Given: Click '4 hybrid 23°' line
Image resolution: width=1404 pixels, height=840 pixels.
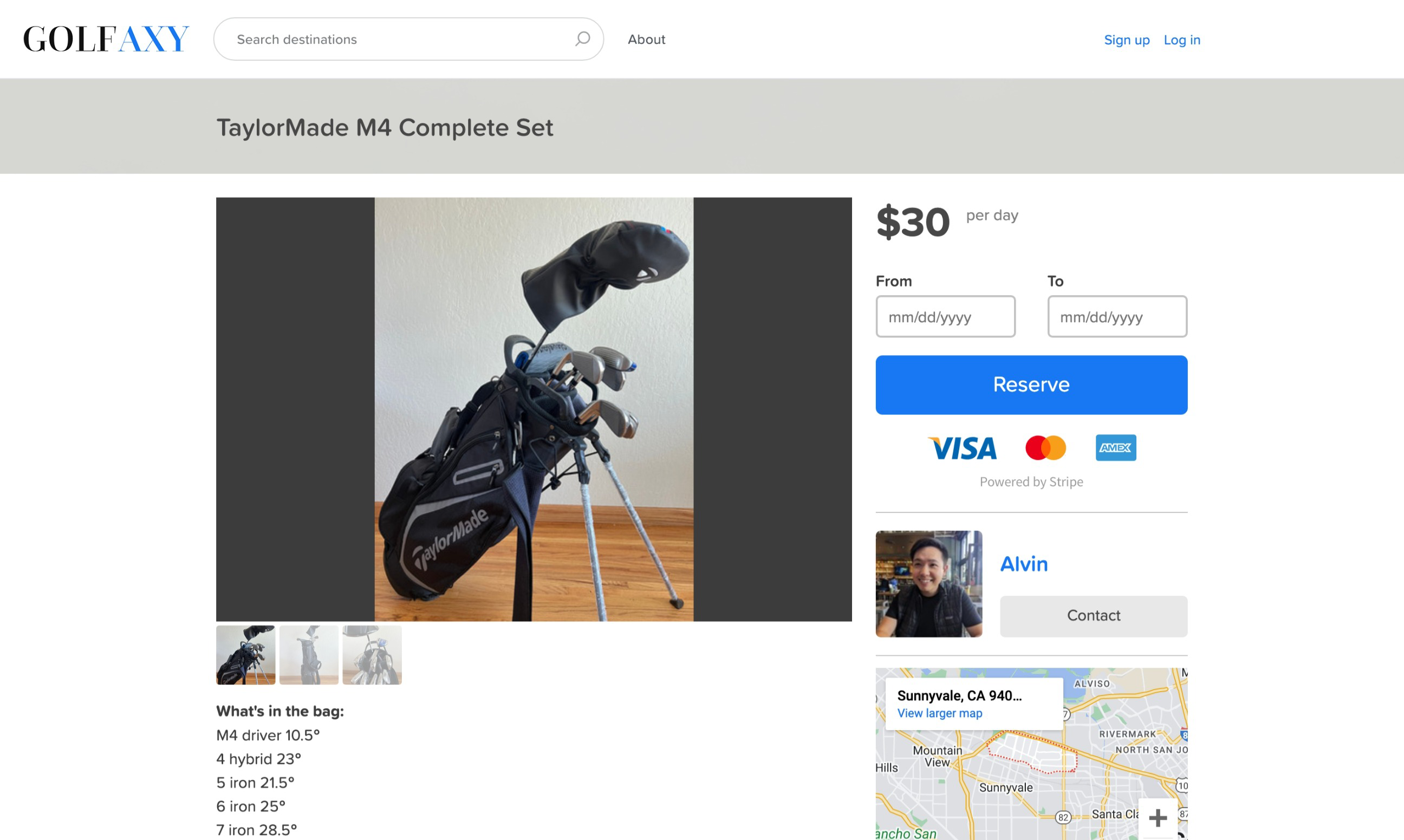Looking at the screenshot, I should coord(258,759).
